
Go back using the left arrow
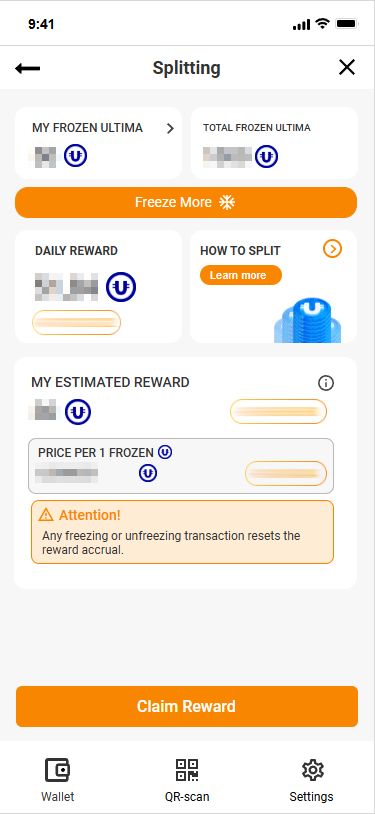[x=28, y=68]
